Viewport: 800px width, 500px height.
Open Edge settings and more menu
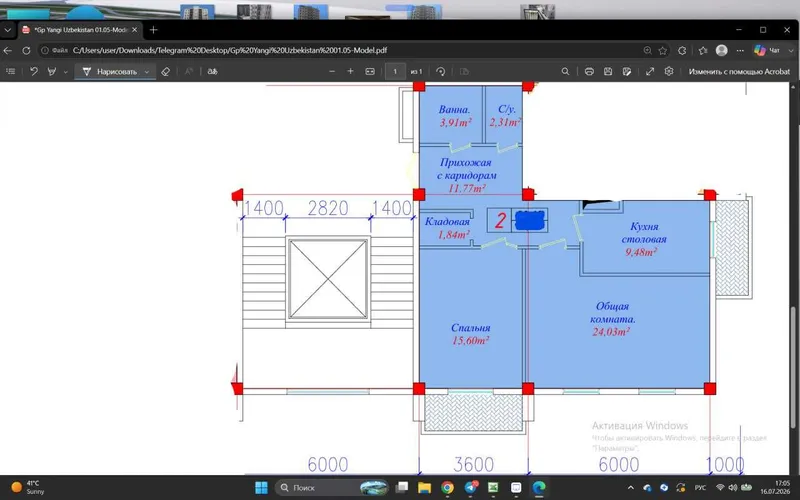740,51
